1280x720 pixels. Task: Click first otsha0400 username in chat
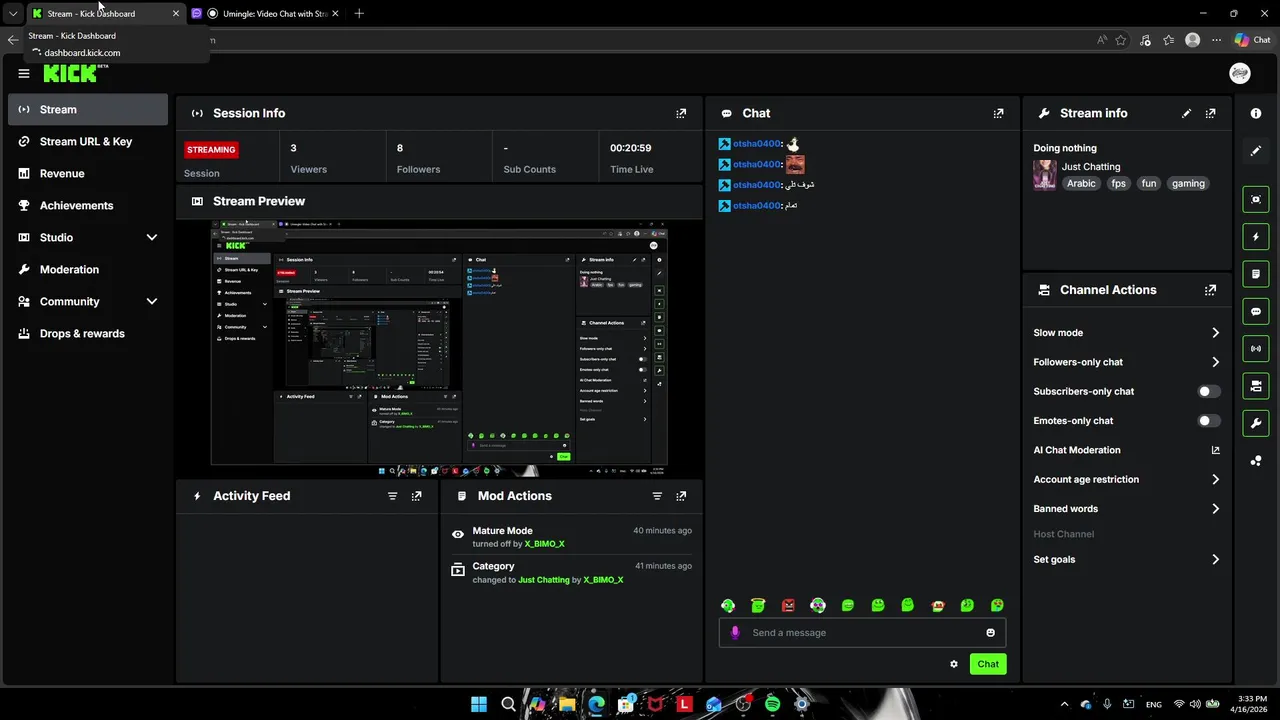756,144
